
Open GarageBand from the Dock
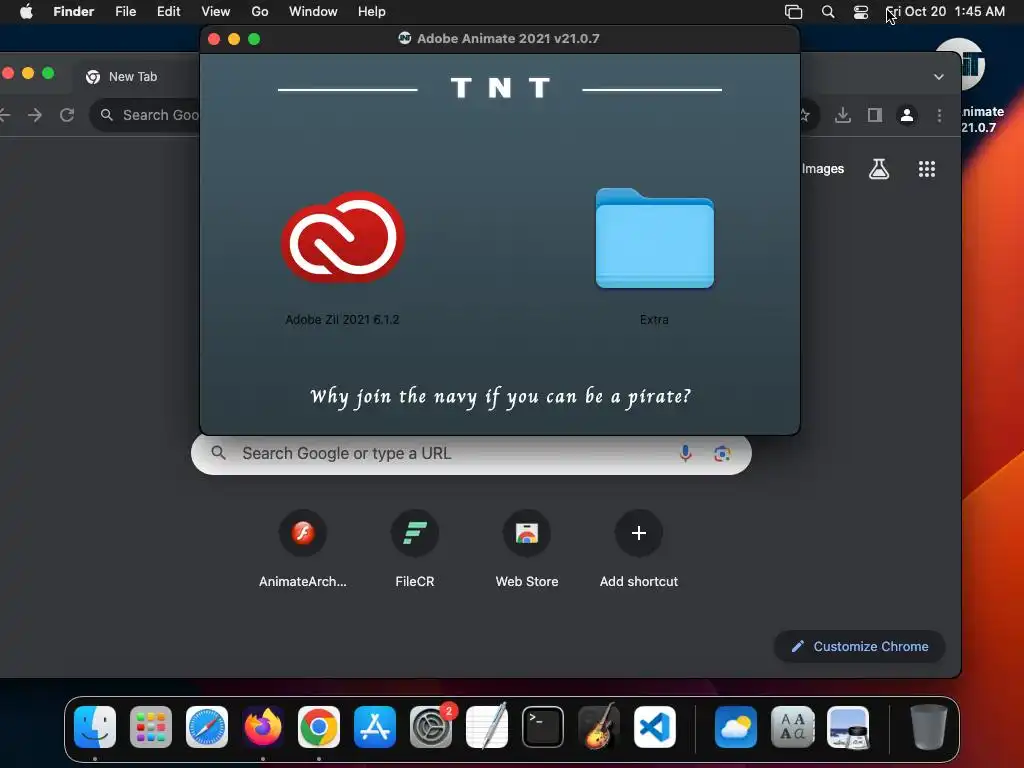click(x=599, y=727)
